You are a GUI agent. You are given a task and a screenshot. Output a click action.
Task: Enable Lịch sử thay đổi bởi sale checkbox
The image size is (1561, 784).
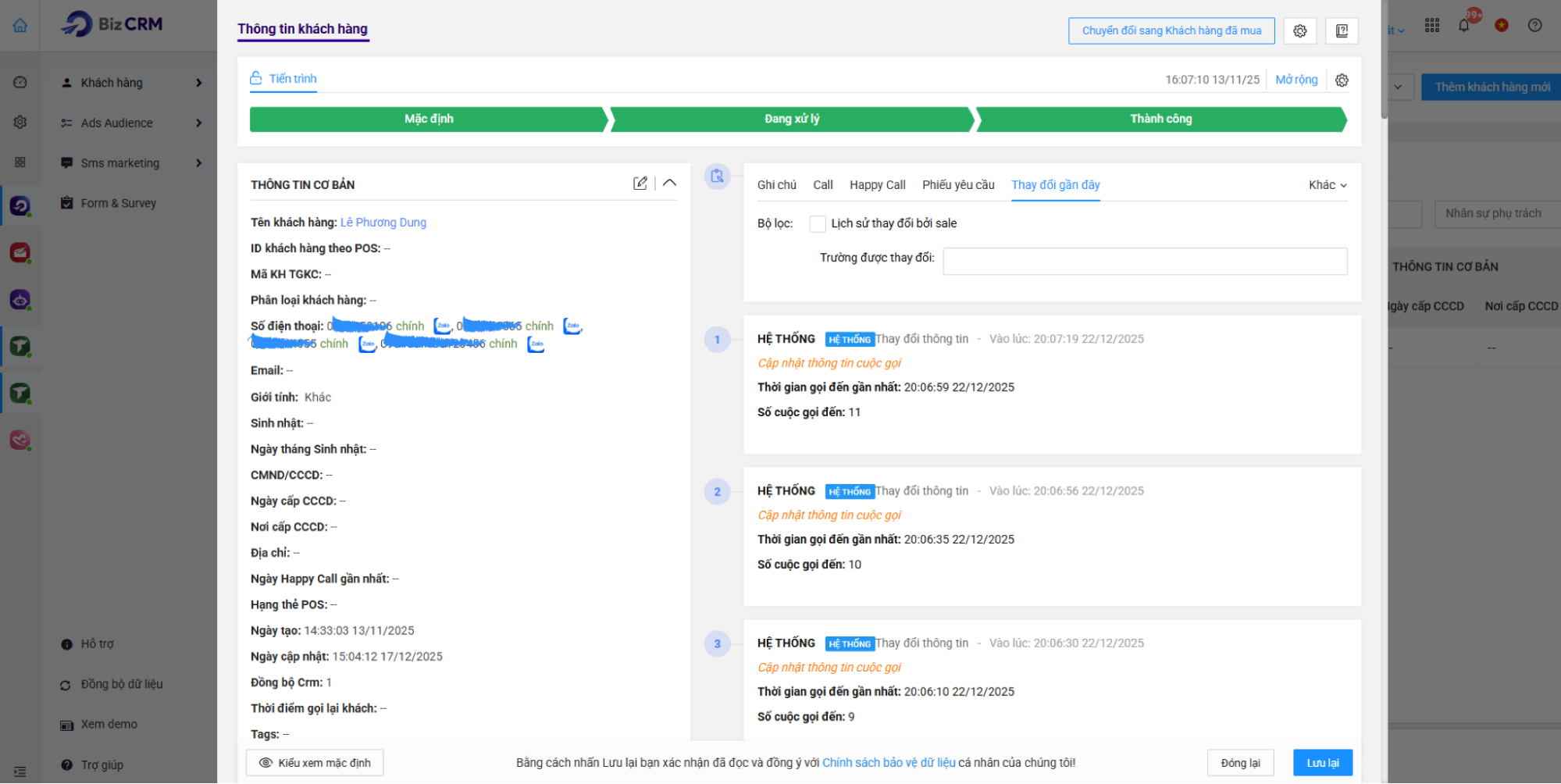coord(818,224)
